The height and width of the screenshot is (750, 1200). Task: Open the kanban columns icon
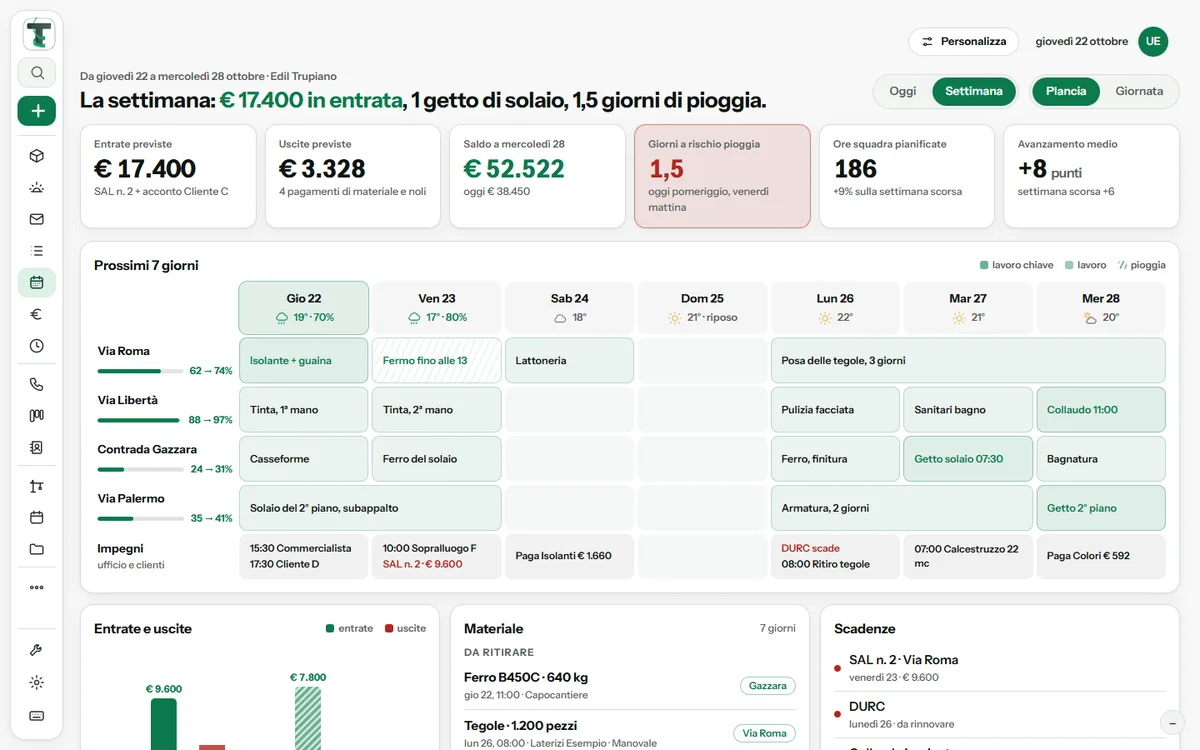click(x=37, y=416)
